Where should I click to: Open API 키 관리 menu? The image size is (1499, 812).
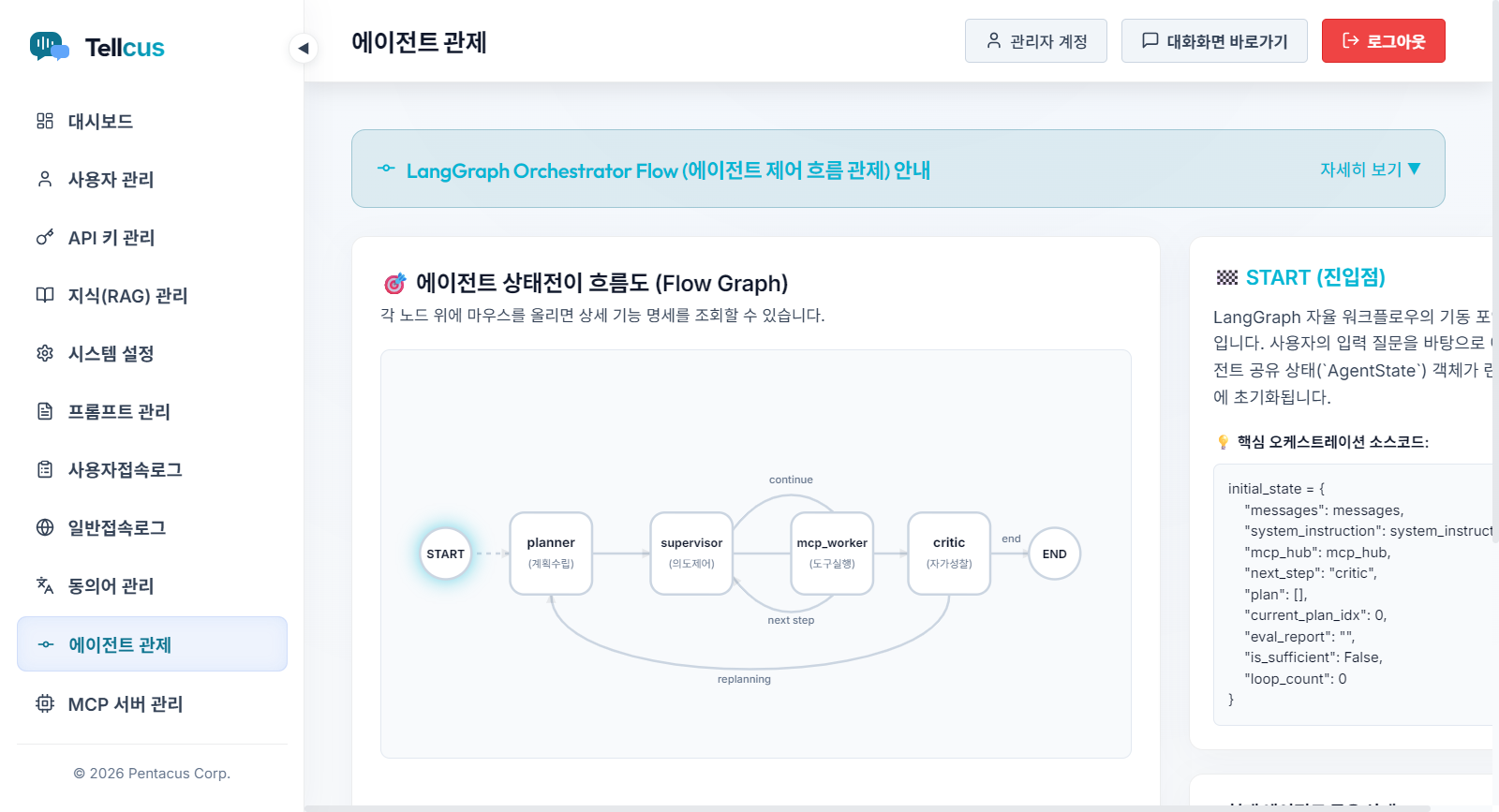pos(152,237)
